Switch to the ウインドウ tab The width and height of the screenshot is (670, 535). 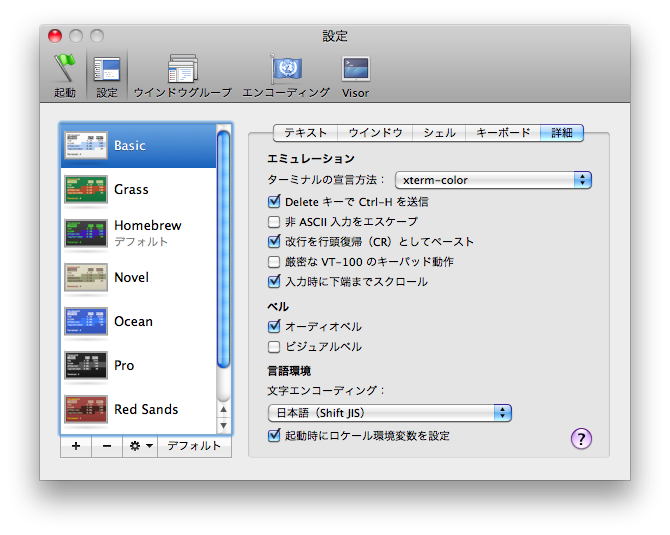pyautogui.click(x=375, y=133)
